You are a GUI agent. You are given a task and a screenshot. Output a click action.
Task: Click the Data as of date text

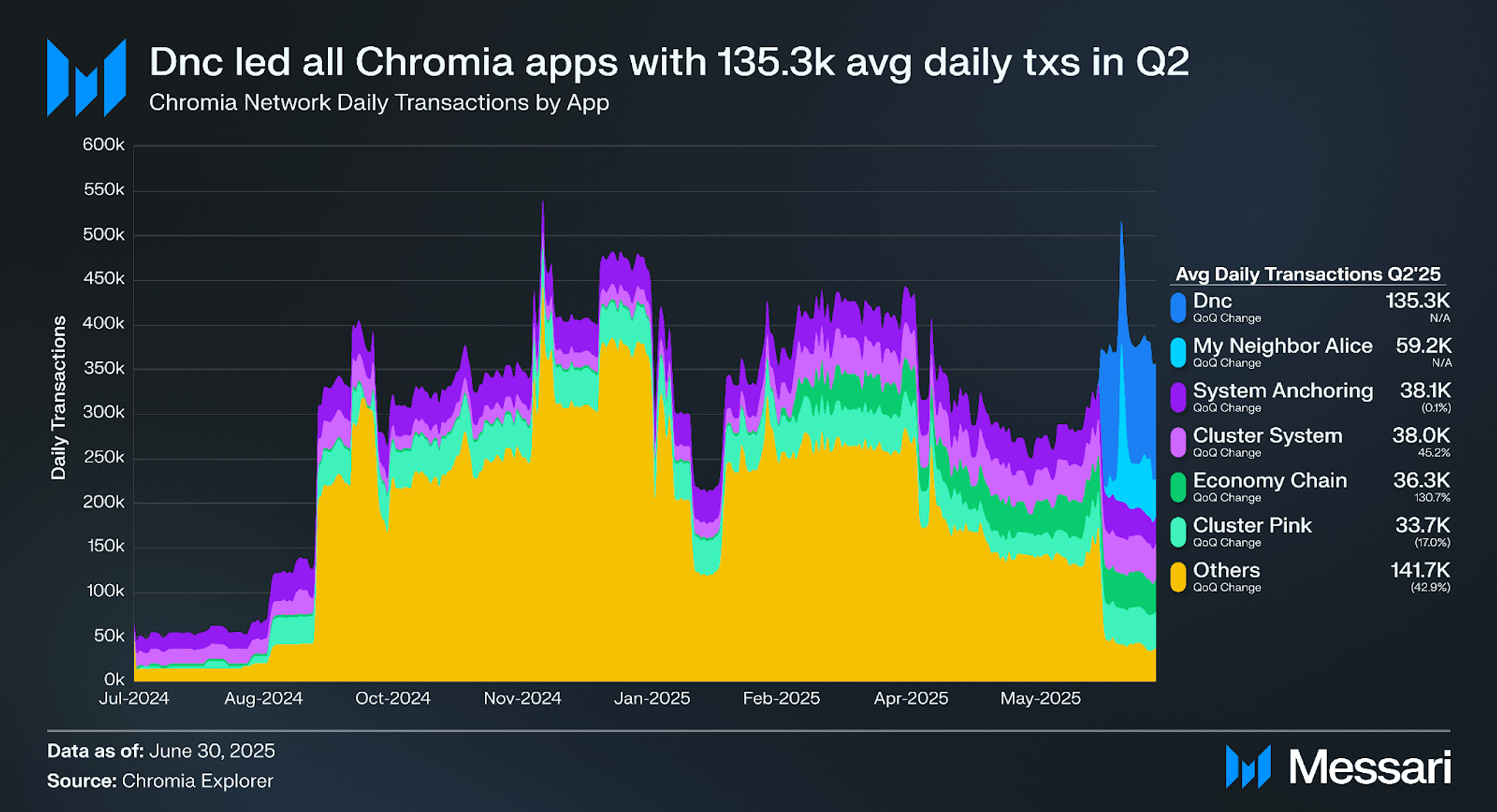212,751
